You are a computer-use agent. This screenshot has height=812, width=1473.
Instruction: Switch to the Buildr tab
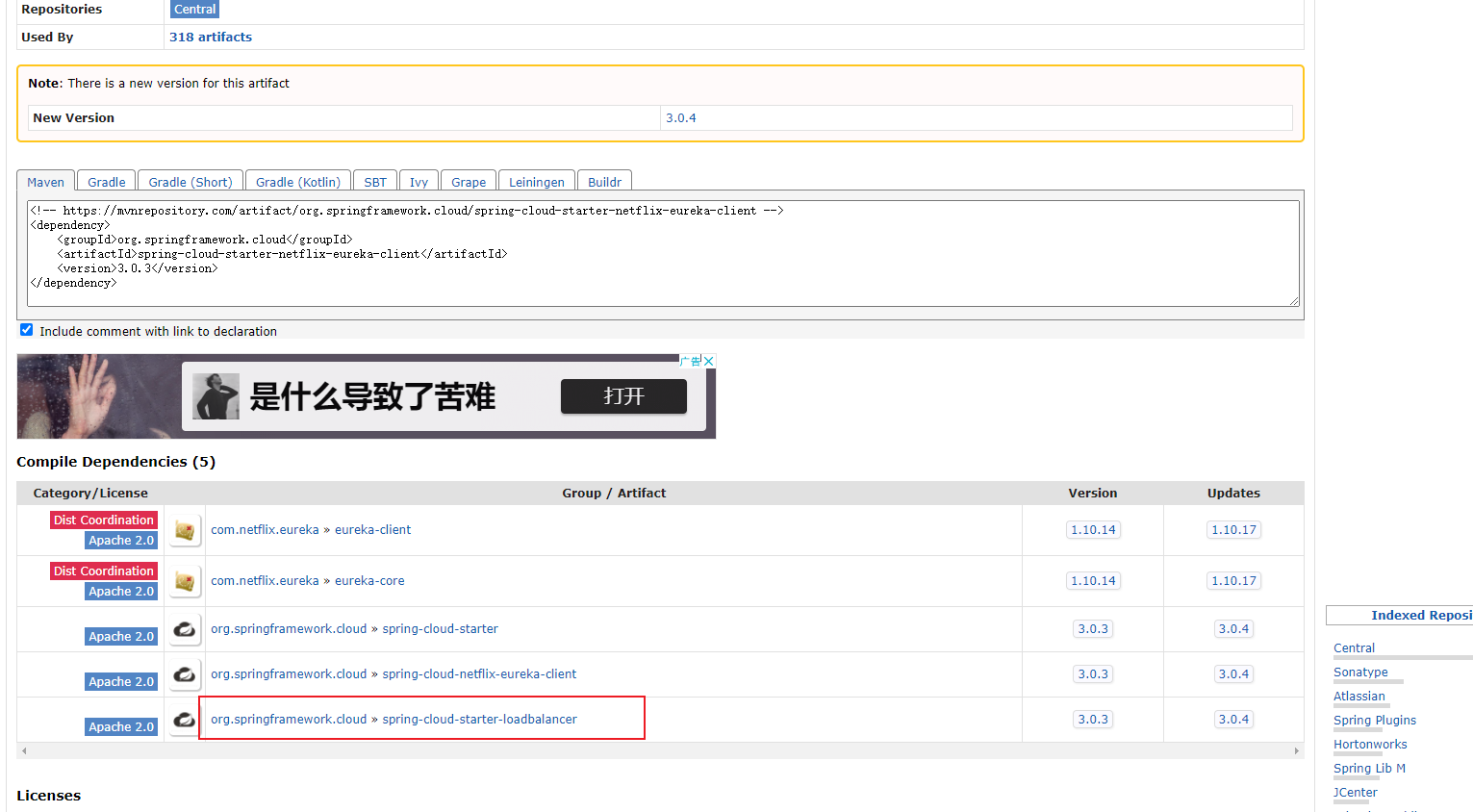click(605, 182)
